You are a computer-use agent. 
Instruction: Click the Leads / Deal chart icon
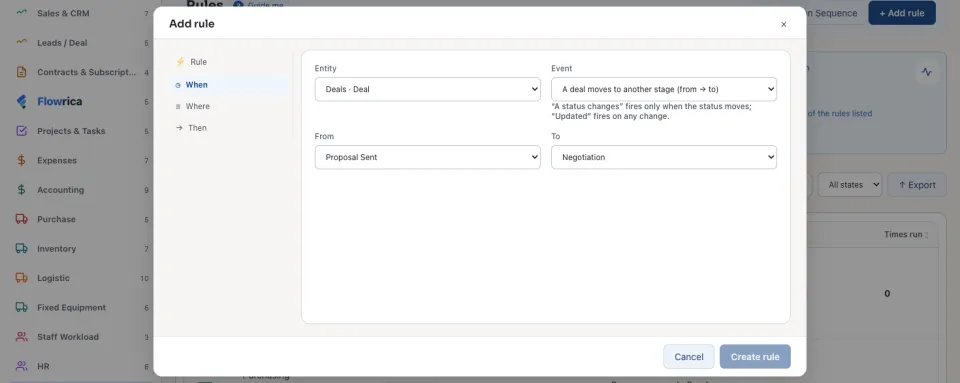(x=21, y=43)
